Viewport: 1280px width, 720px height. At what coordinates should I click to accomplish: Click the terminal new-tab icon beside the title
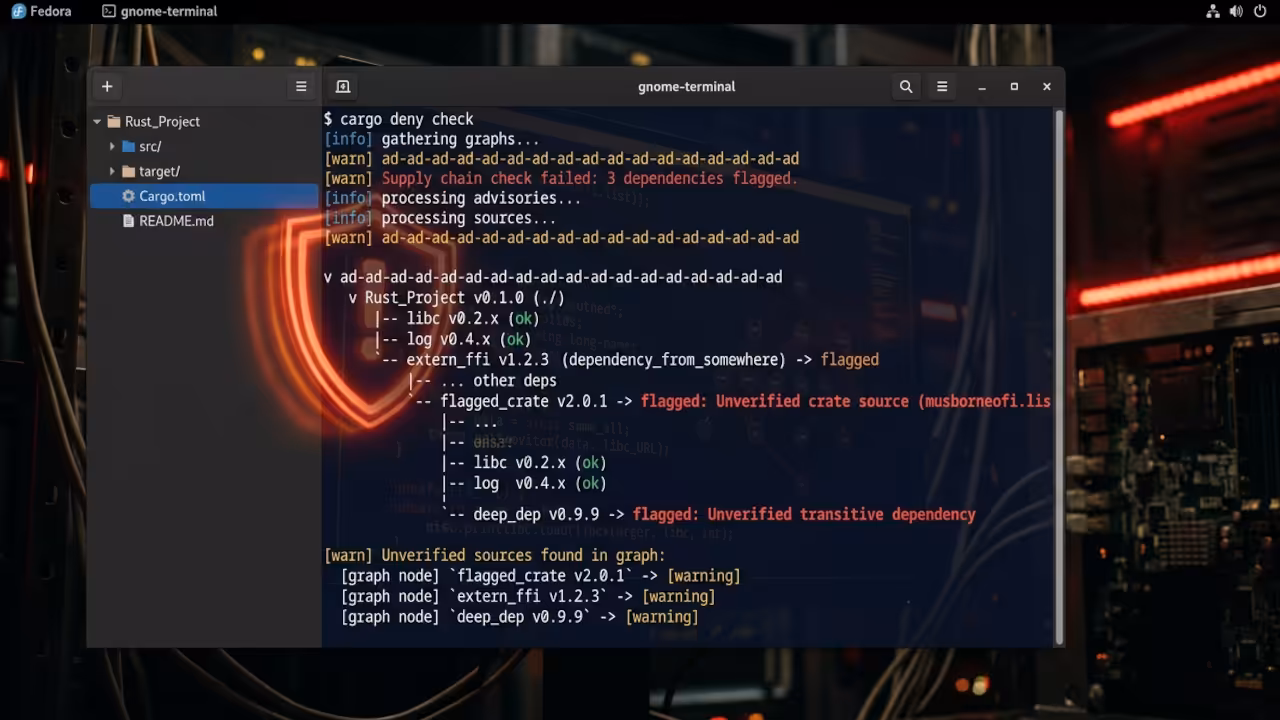pos(343,87)
